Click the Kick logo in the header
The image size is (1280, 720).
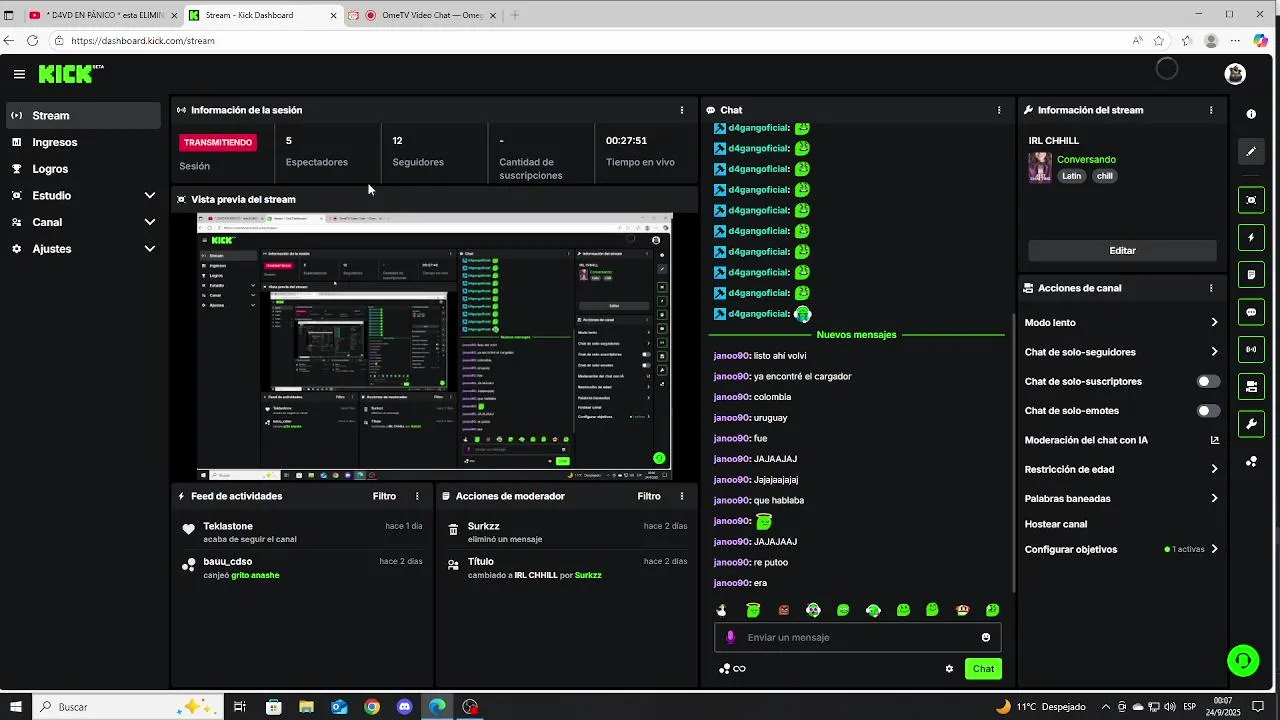pos(70,74)
